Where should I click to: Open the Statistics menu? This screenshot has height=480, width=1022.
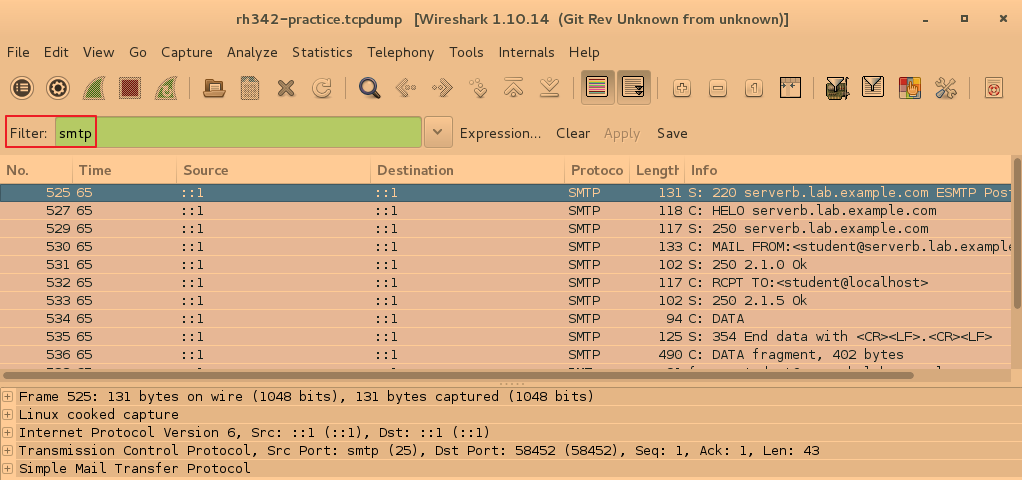[322, 52]
